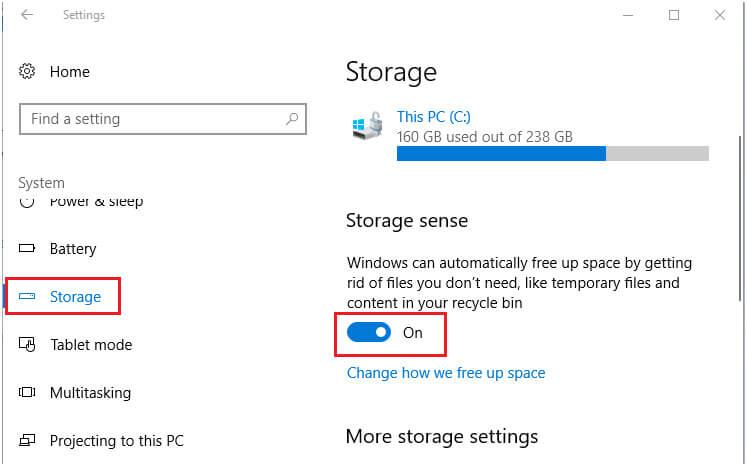Click the This PC (C:) drive icon

coord(367,127)
